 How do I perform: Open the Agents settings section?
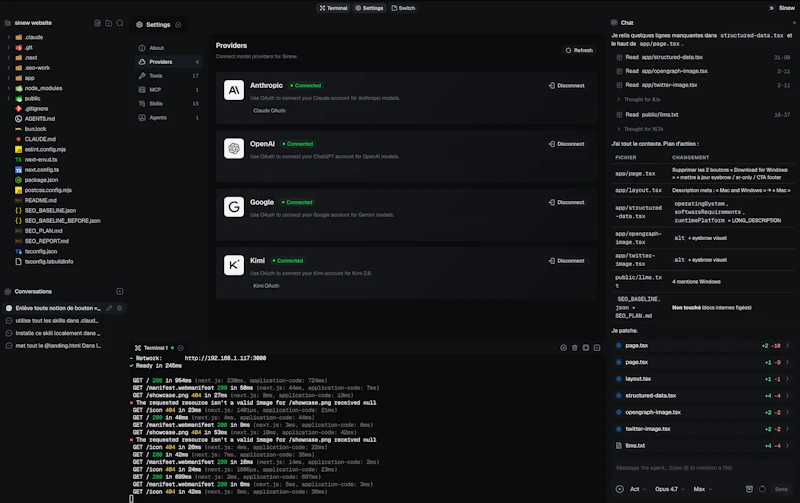pos(169,117)
